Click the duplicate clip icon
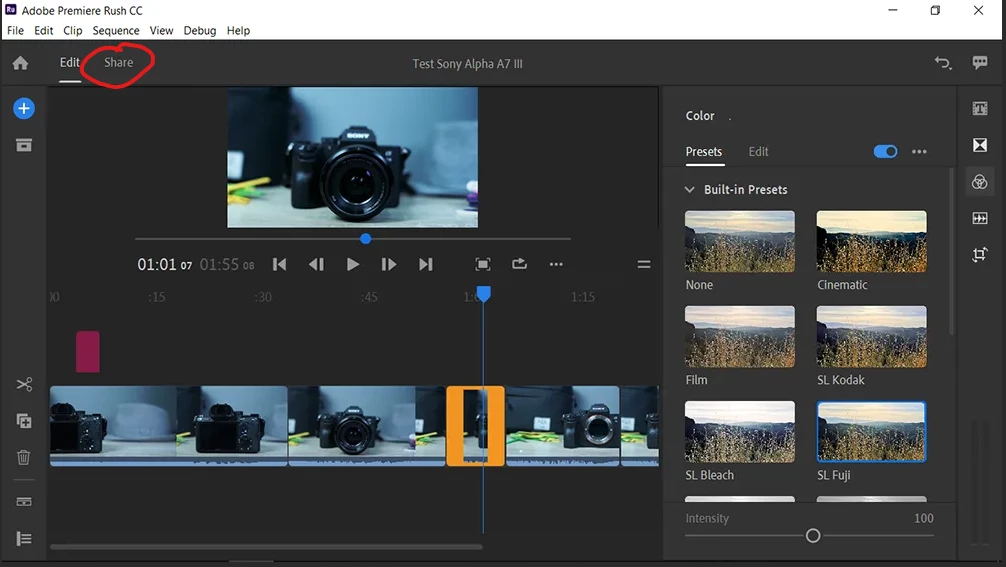 point(24,421)
